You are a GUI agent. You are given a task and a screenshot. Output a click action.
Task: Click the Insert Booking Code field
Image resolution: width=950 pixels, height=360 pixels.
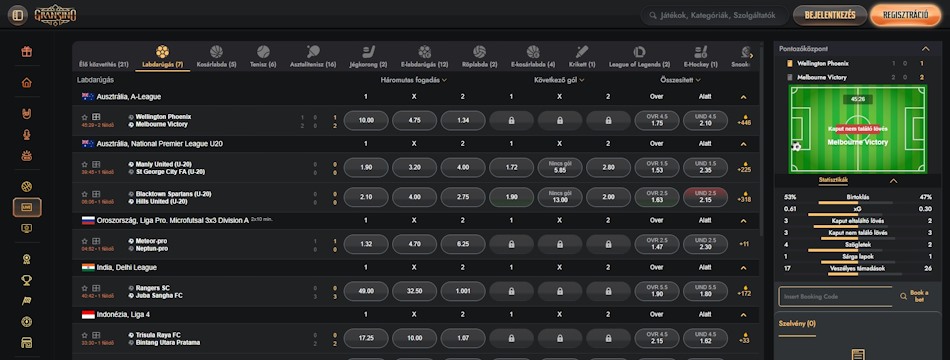click(836, 296)
